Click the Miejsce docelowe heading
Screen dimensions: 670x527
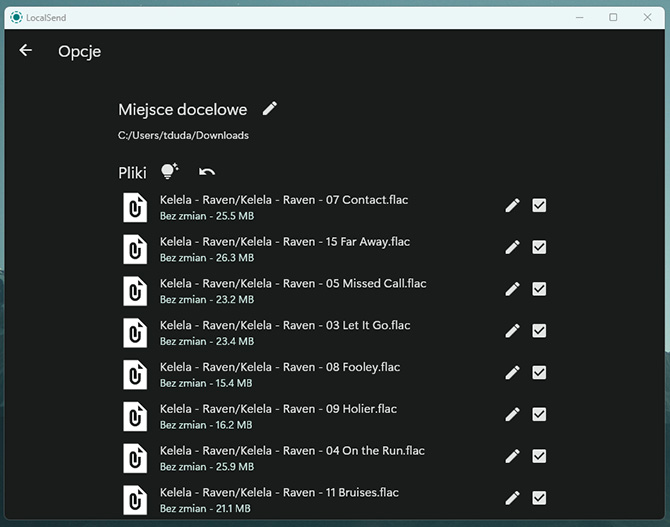[182, 110]
